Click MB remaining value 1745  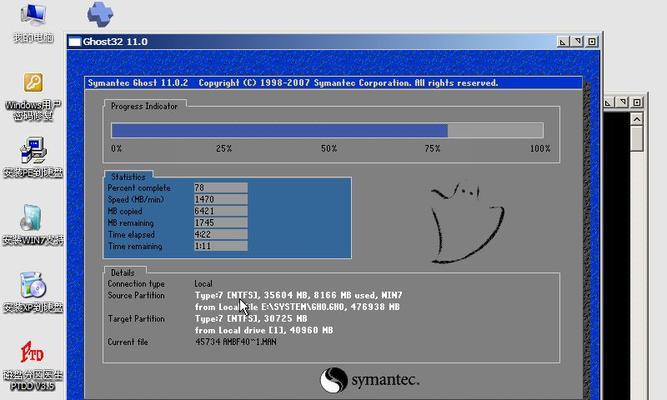pyautogui.click(x=221, y=223)
